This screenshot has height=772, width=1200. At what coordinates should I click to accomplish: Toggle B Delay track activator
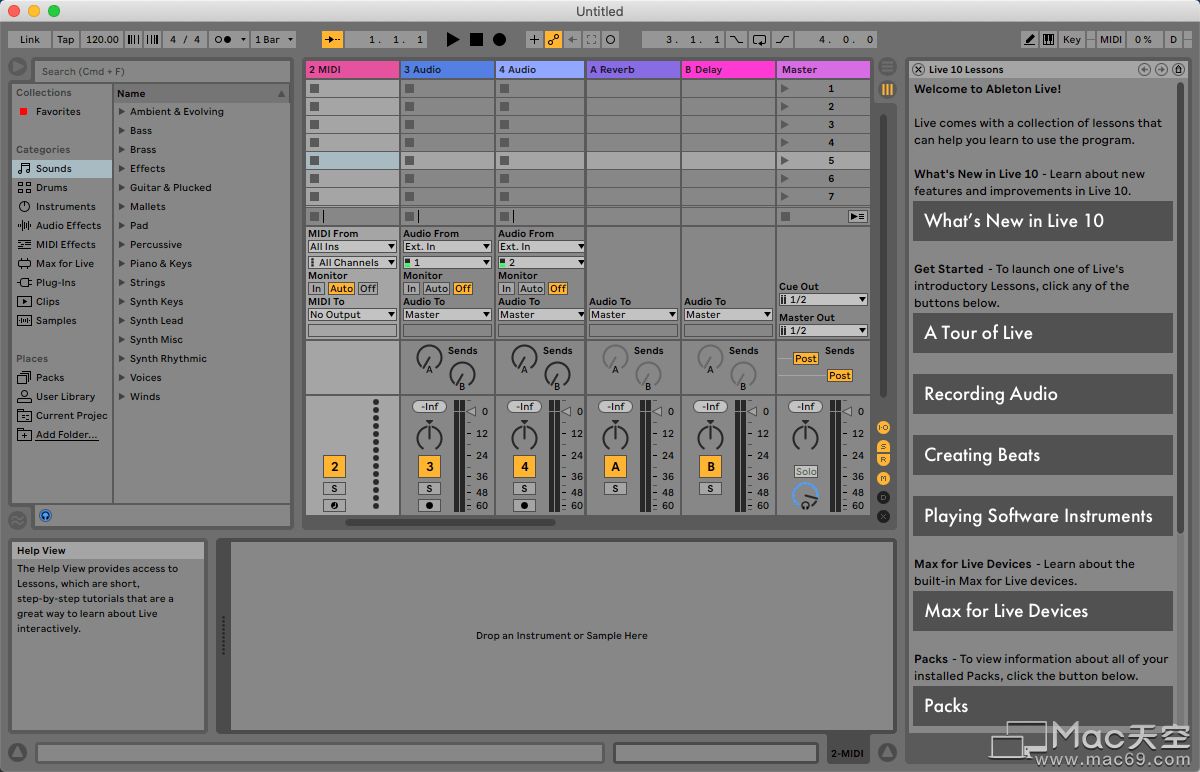tap(710, 466)
